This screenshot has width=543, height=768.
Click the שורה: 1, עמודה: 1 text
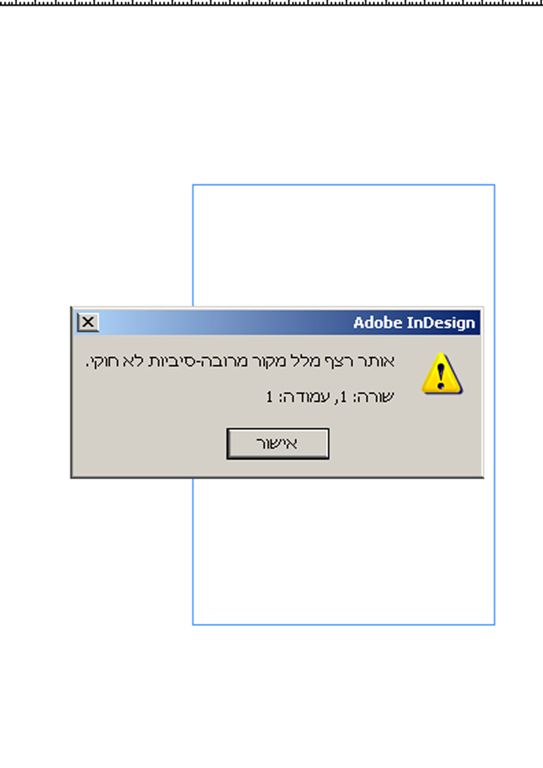pyautogui.click(x=330, y=397)
